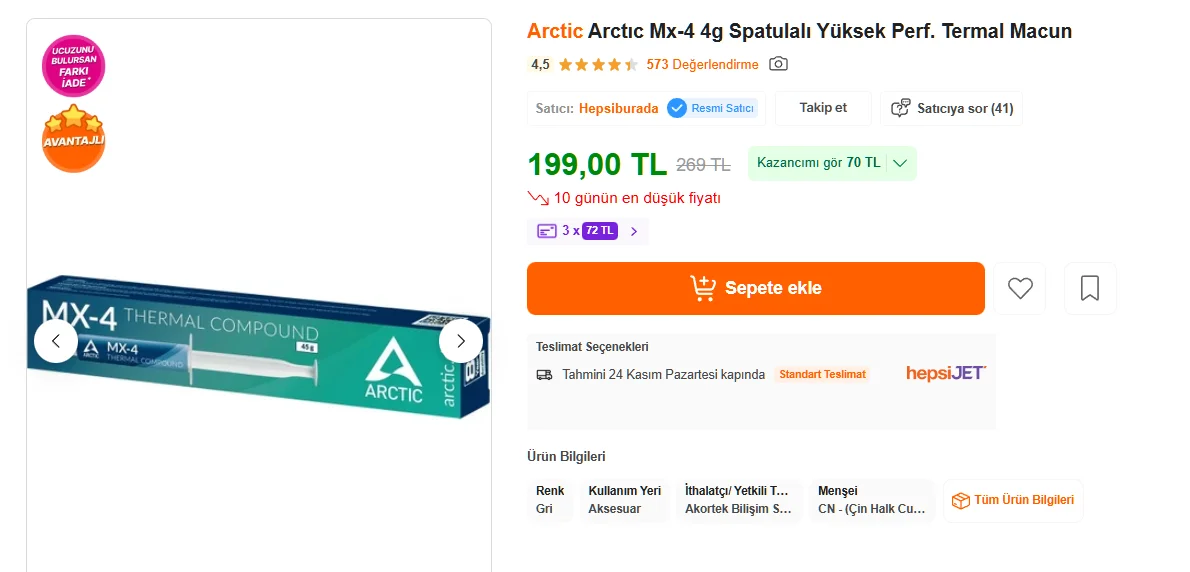The width and height of the screenshot is (1190, 572).
Task: Expand the 3 x 72 TL installment chevron
Action: tap(633, 231)
